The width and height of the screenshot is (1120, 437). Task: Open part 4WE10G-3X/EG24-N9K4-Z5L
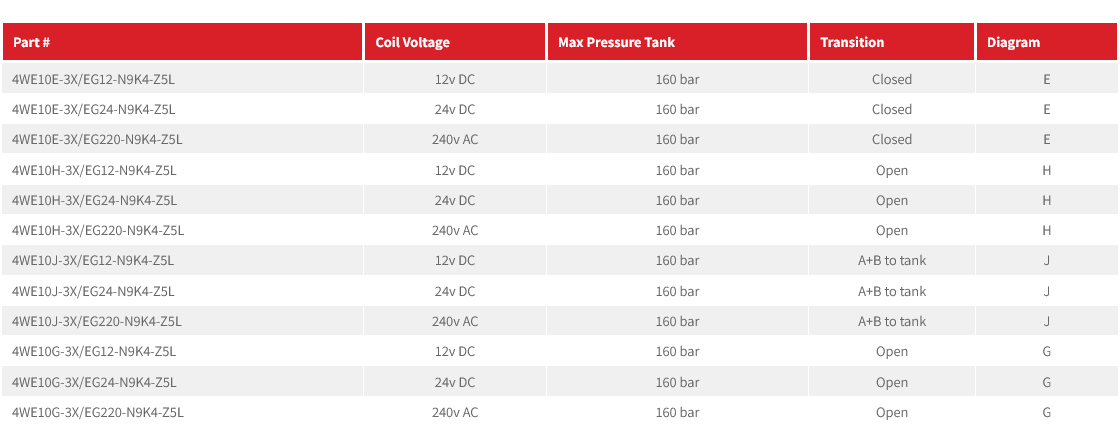[x=94, y=382]
